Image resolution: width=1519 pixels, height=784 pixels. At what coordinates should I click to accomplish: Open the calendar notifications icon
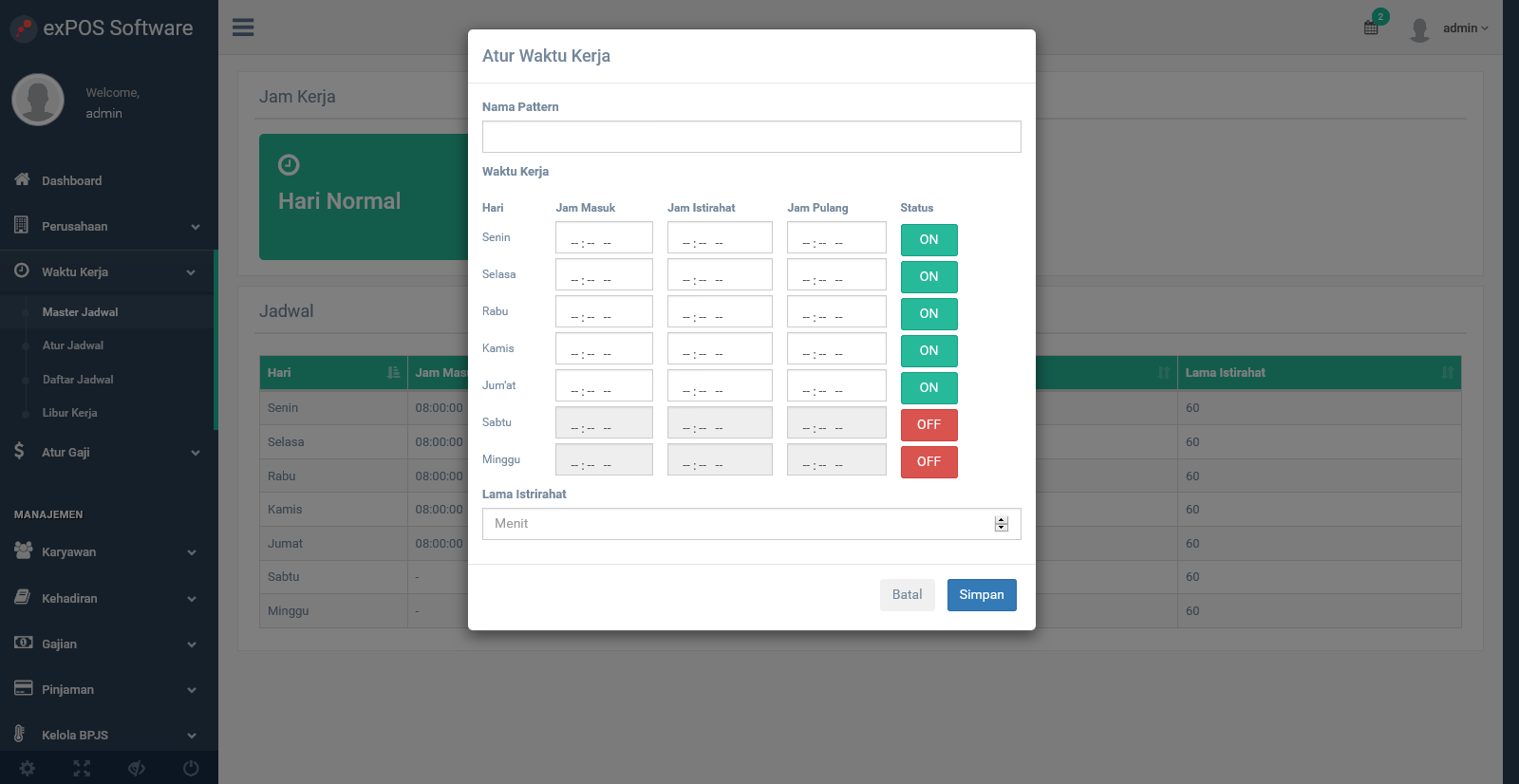(x=1371, y=28)
